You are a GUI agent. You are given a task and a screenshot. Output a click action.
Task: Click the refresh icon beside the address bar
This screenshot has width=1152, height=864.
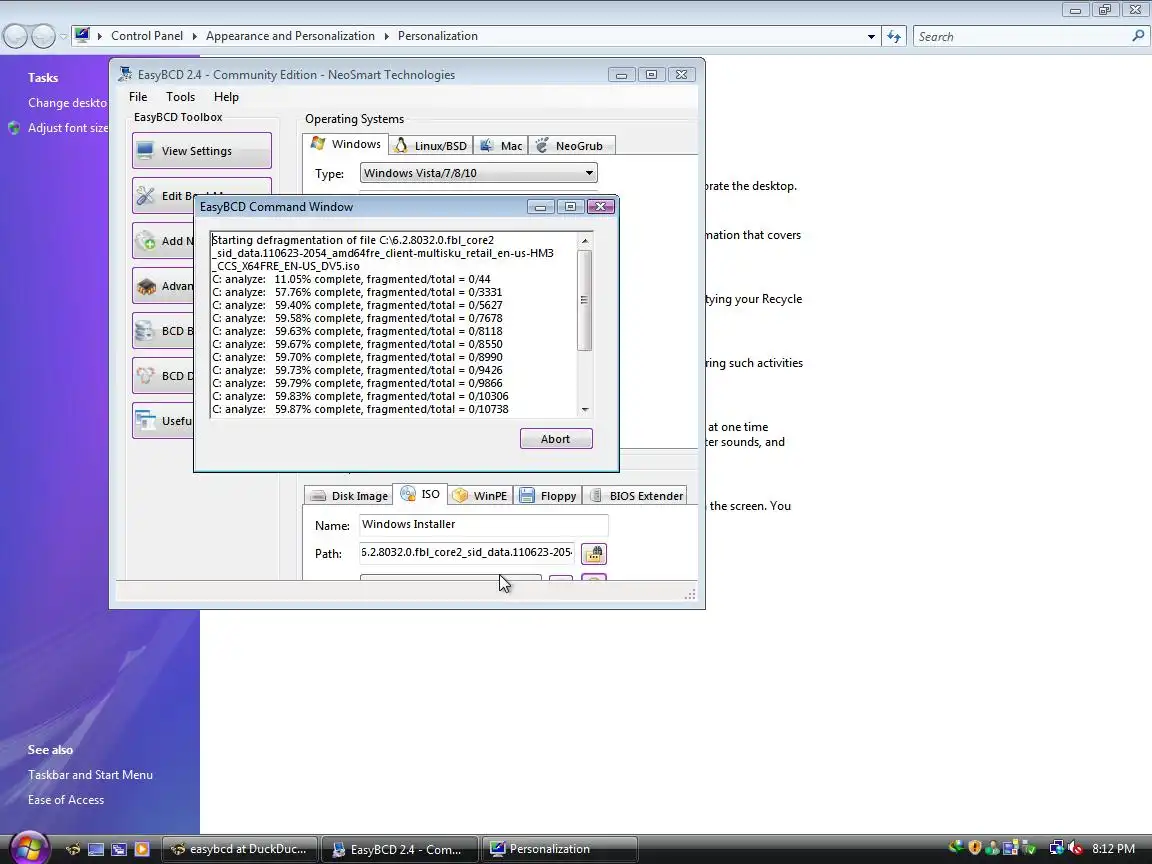894,36
